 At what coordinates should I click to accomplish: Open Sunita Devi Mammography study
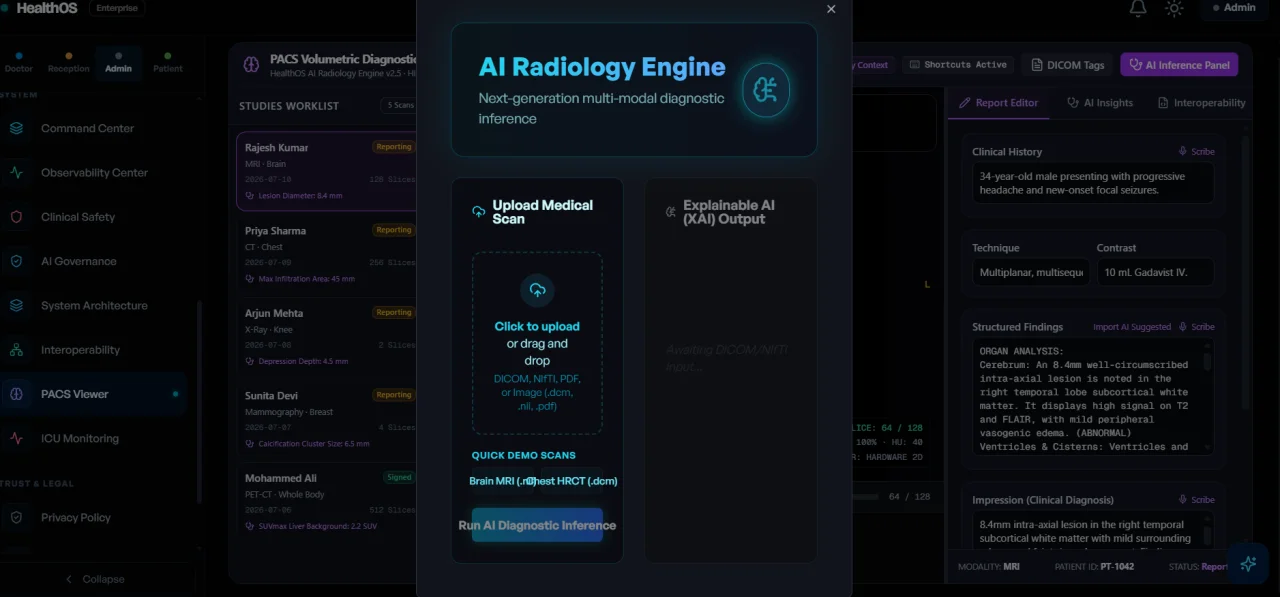(327, 419)
